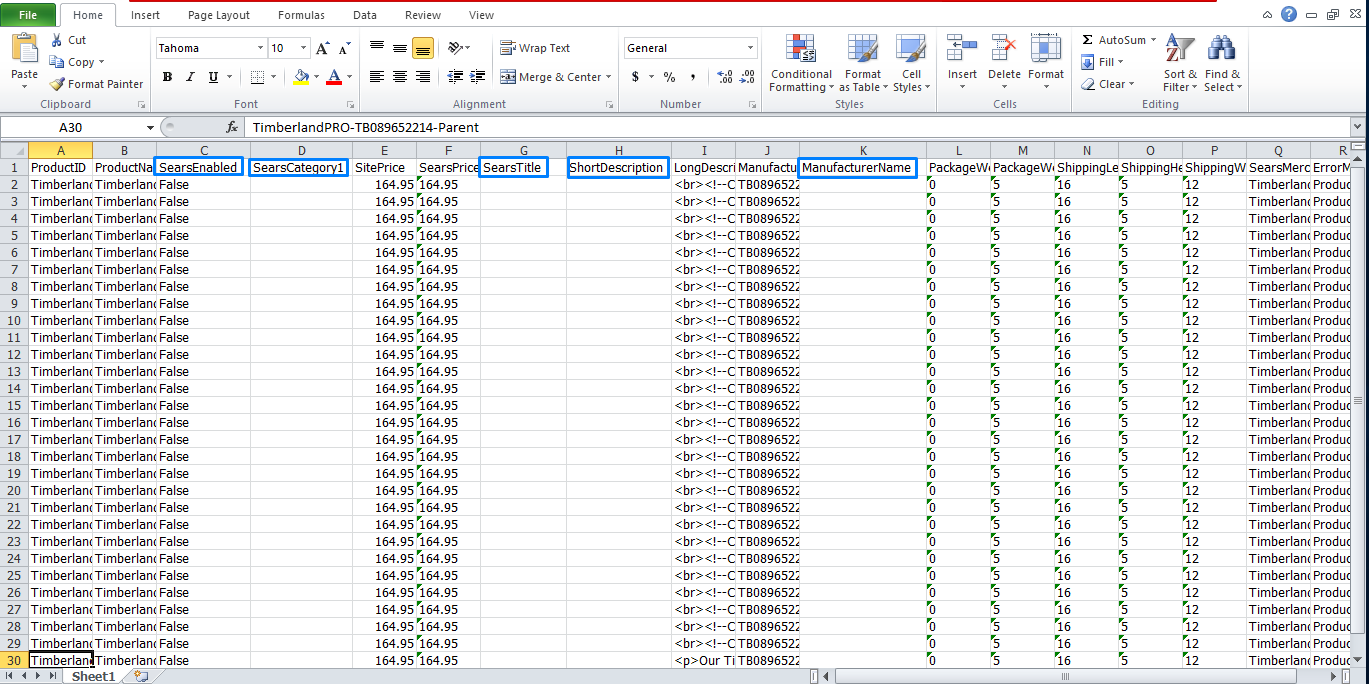Click the text orientation icon

tap(456, 47)
